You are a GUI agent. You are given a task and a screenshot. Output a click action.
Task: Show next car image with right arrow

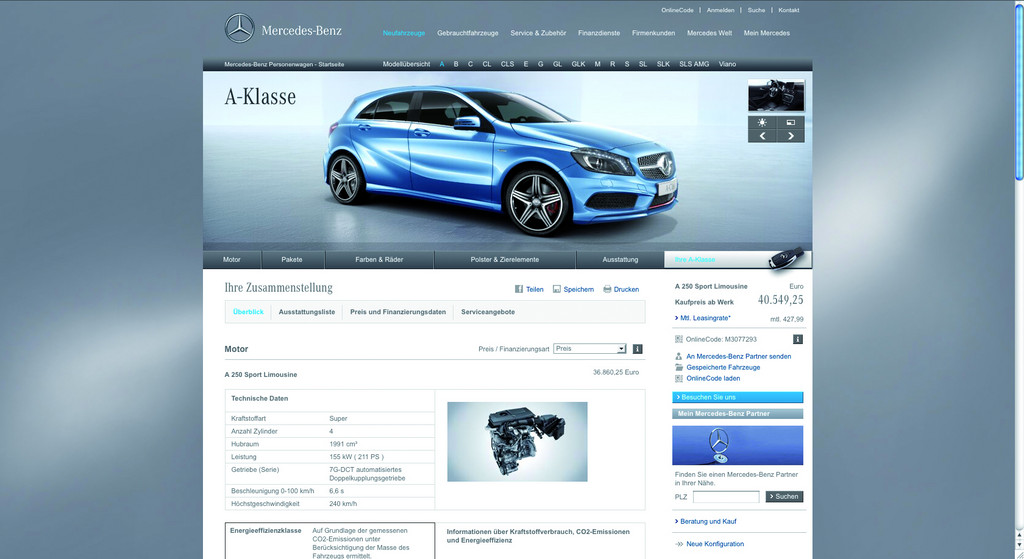click(x=791, y=136)
